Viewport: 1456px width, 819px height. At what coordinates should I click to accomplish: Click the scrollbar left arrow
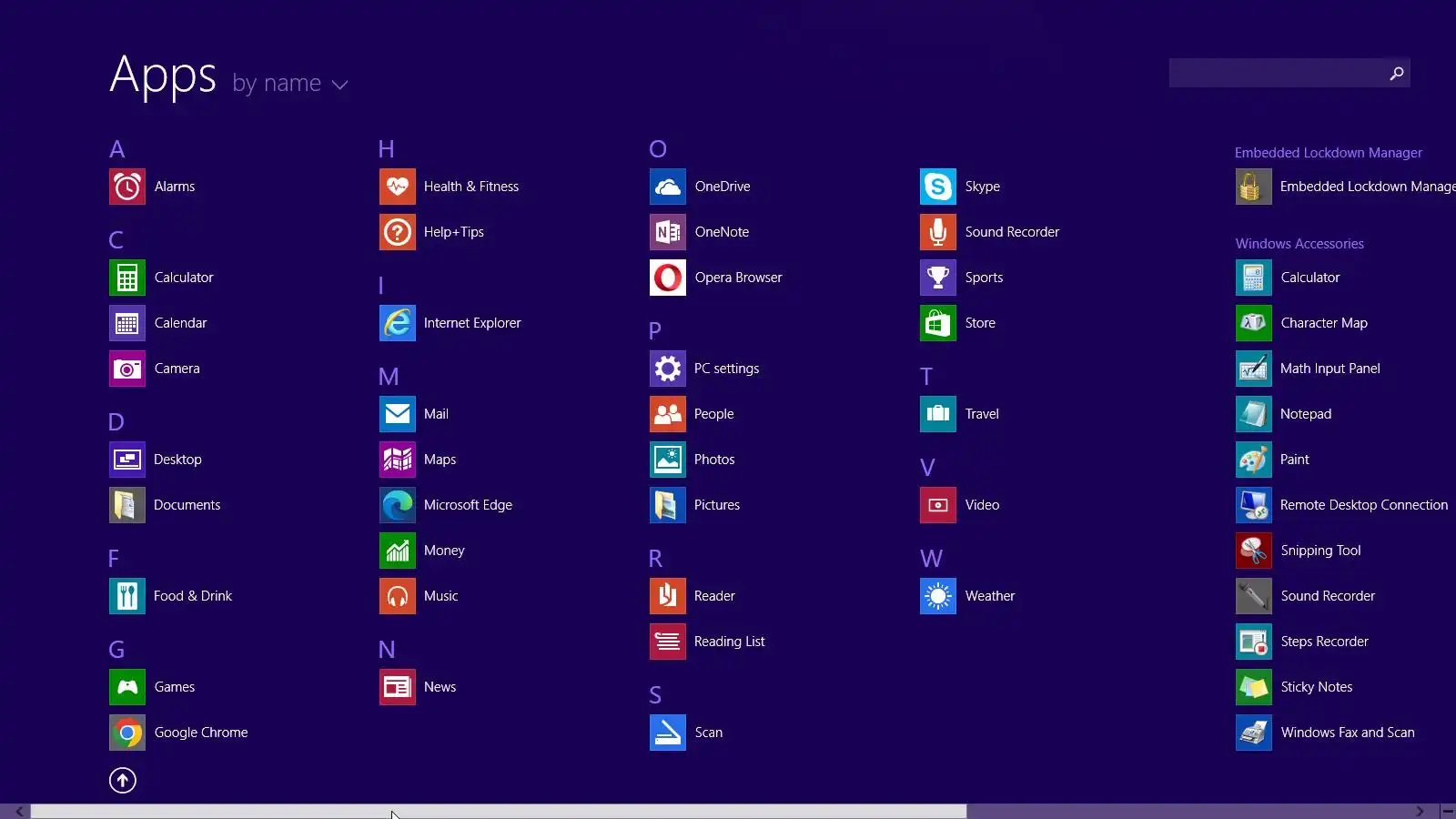point(19,811)
